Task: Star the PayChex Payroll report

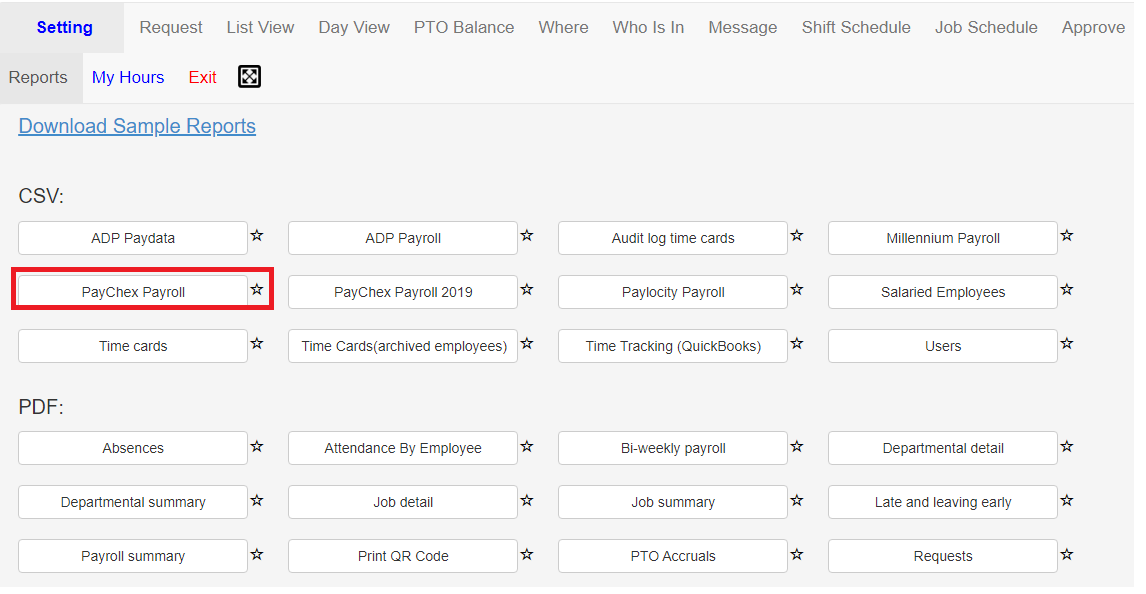Action: pyautogui.click(x=257, y=289)
